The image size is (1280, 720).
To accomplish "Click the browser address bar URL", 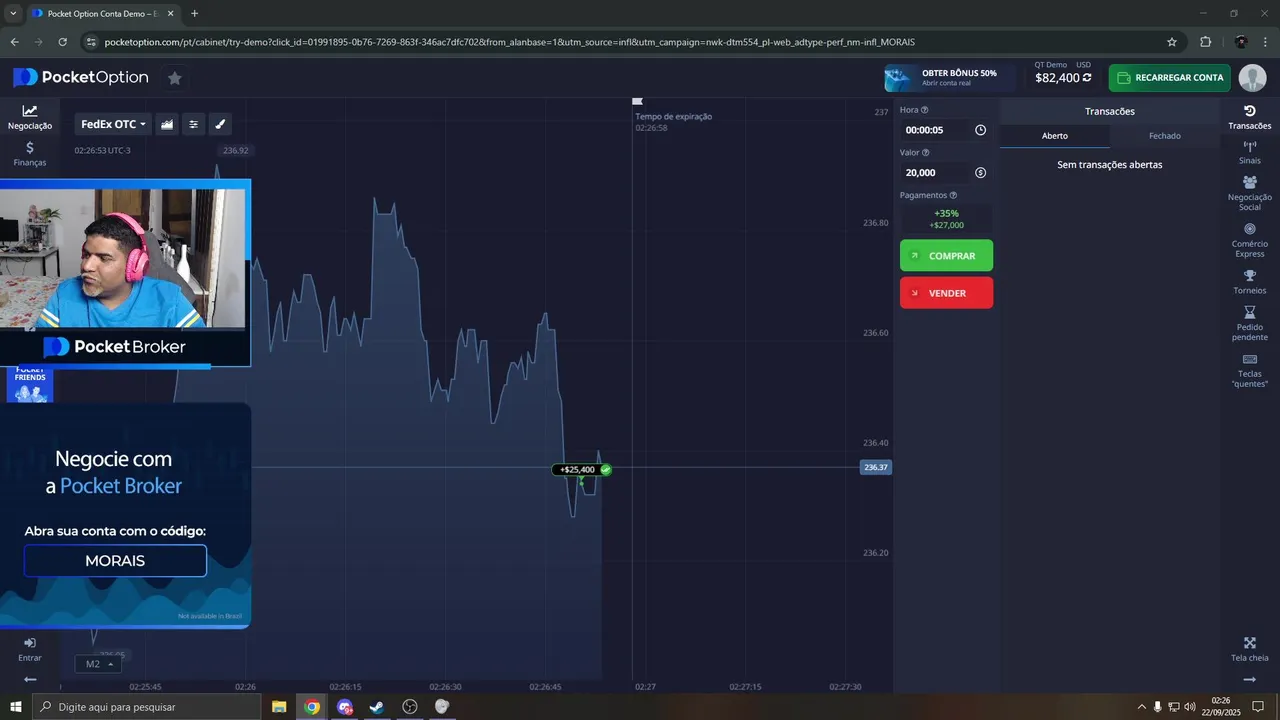I will pyautogui.click(x=509, y=42).
